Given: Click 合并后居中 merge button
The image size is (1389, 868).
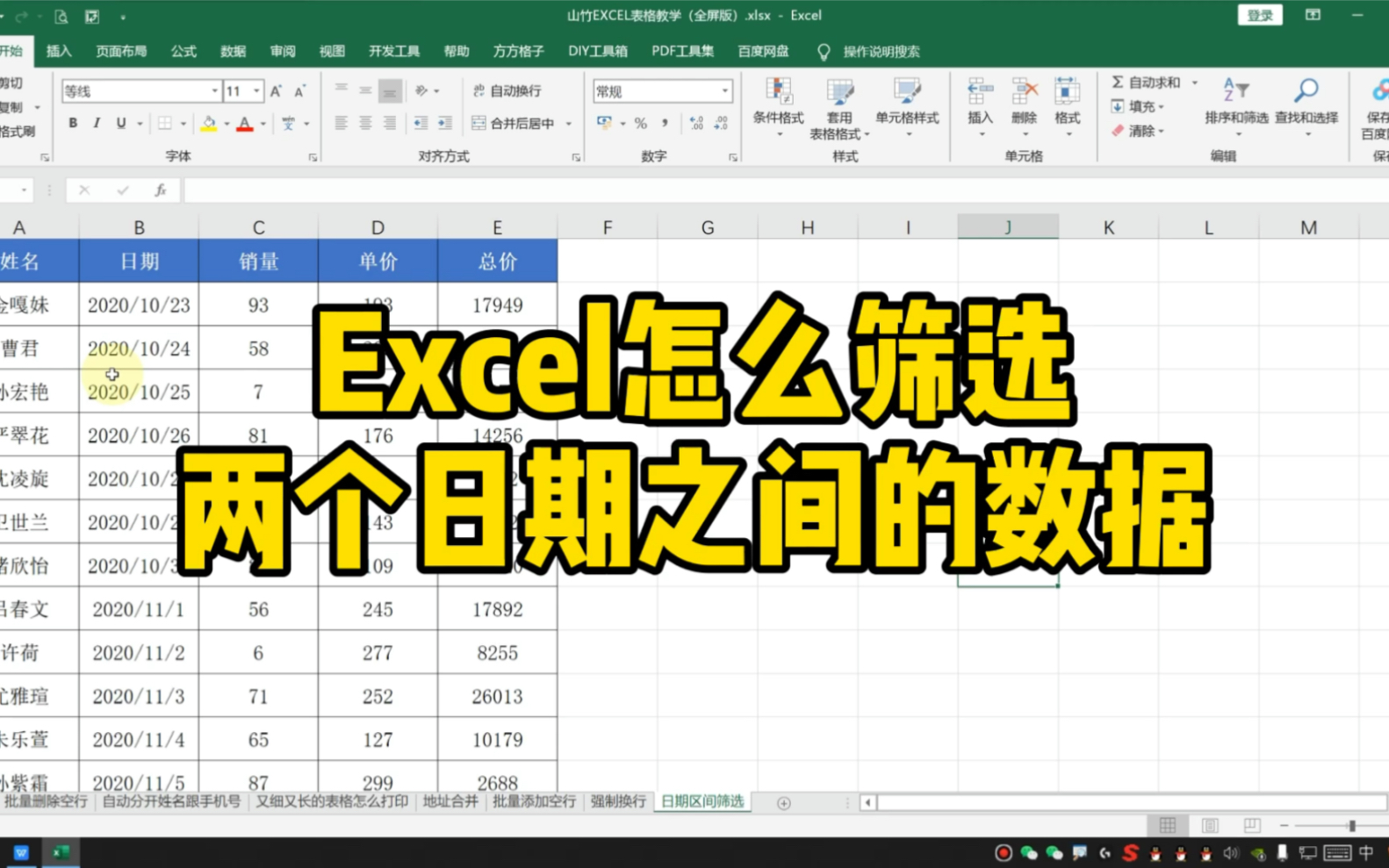Looking at the screenshot, I should tap(514, 124).
